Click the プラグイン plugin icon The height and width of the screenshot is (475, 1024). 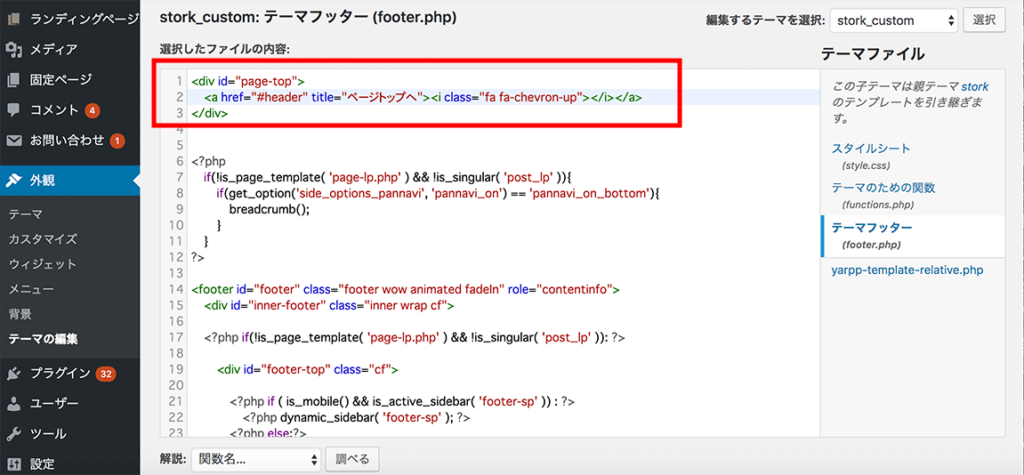pos(14,374)
